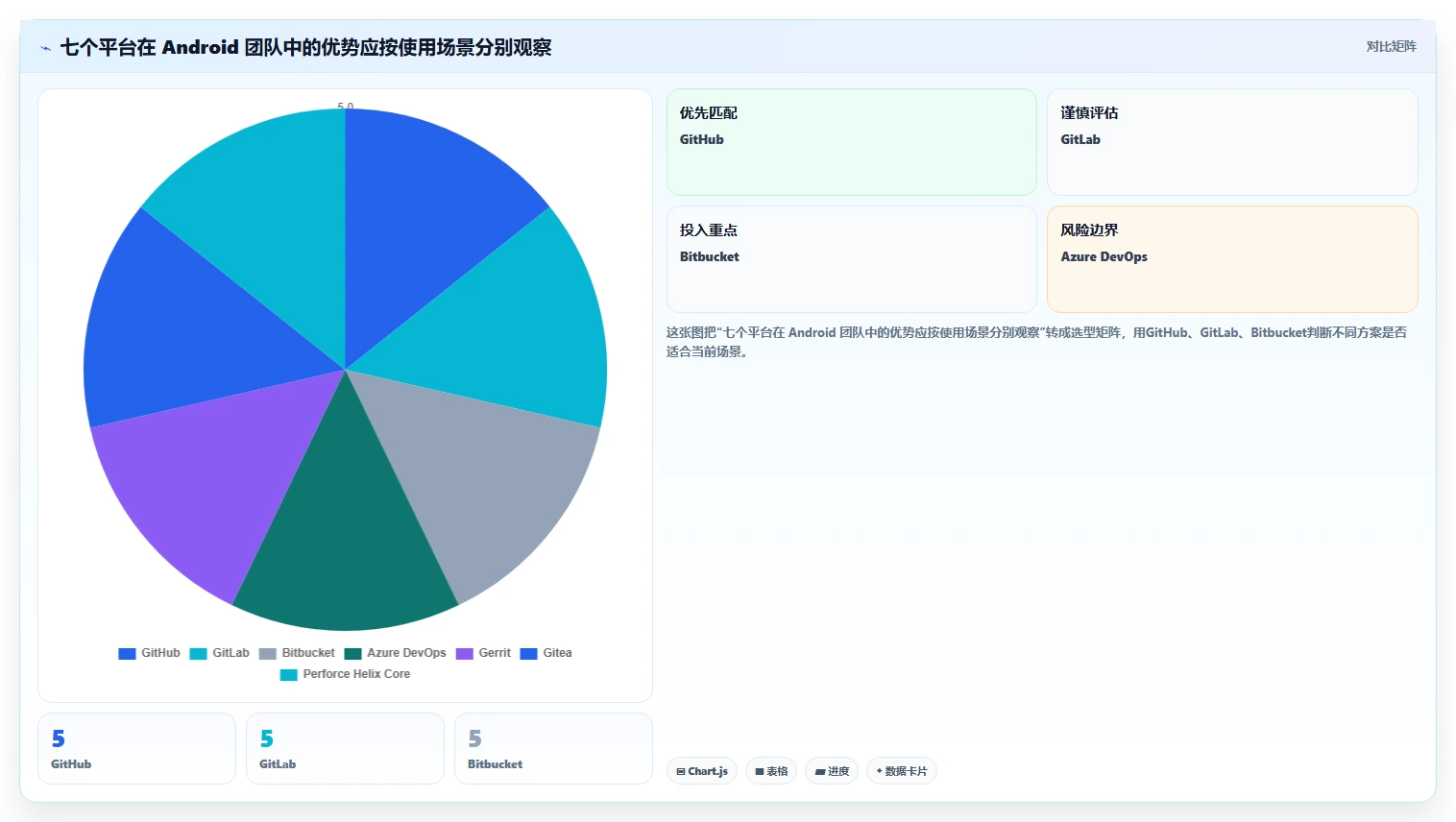Click the 表格 tag chip
1456x822 pixels.
click(x=771, y=771)
